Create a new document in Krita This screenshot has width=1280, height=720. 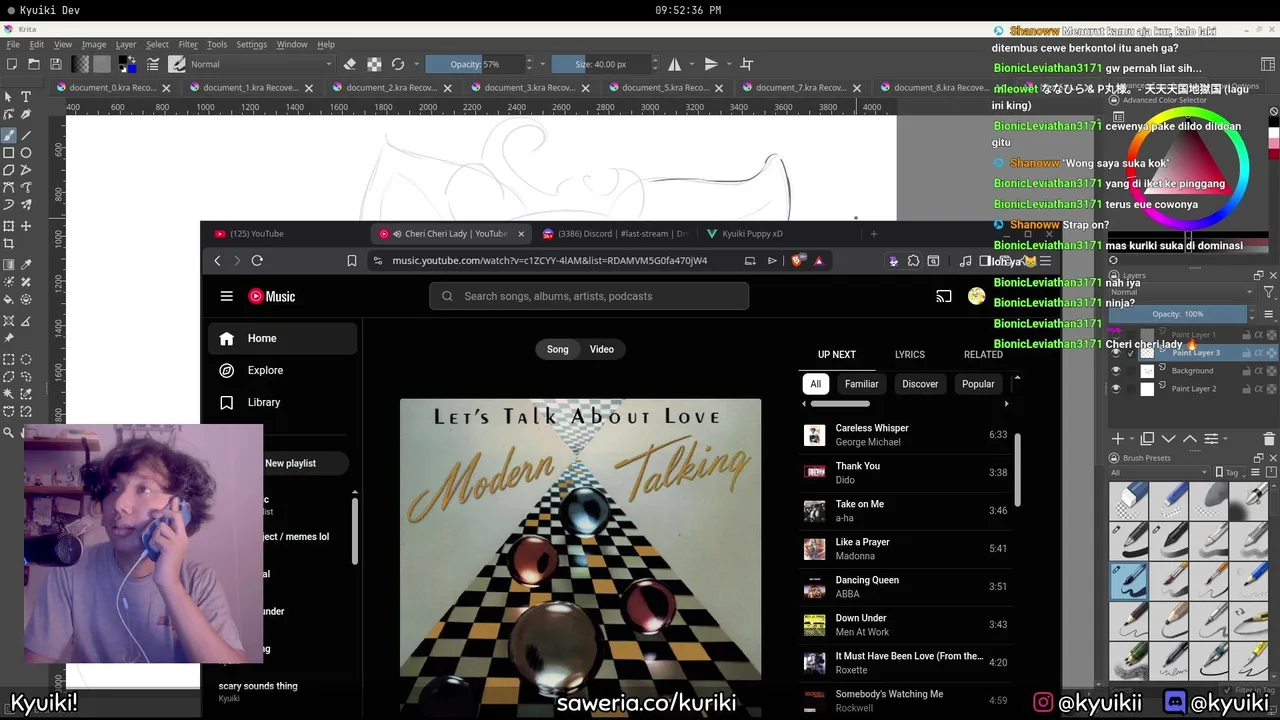(x=12, y=64)
